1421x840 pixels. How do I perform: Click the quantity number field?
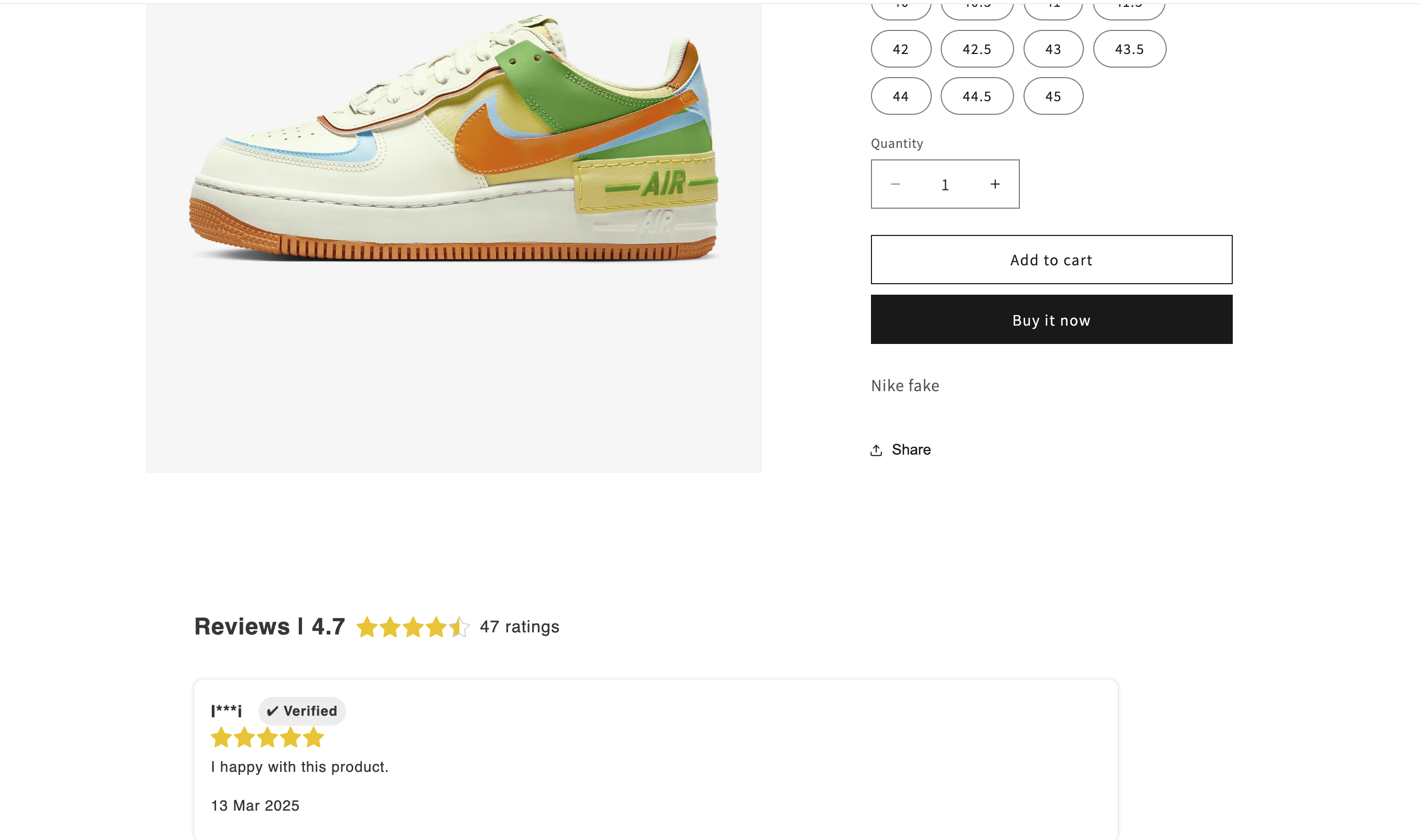click(945, 185)
